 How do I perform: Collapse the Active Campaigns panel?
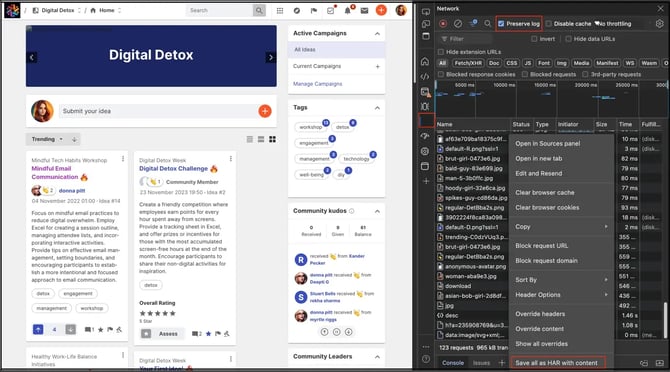tap(377, 34)
